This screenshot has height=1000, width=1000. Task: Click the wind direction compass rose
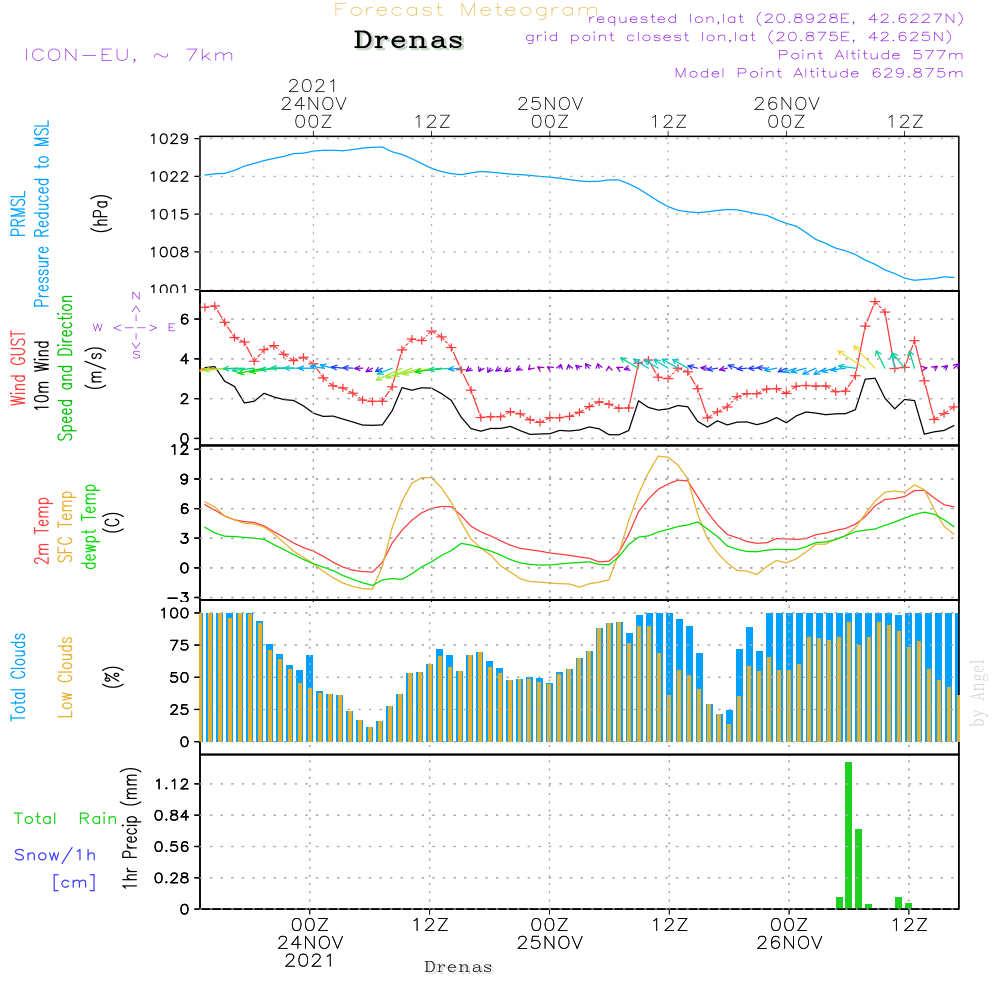tap(136, 326)
